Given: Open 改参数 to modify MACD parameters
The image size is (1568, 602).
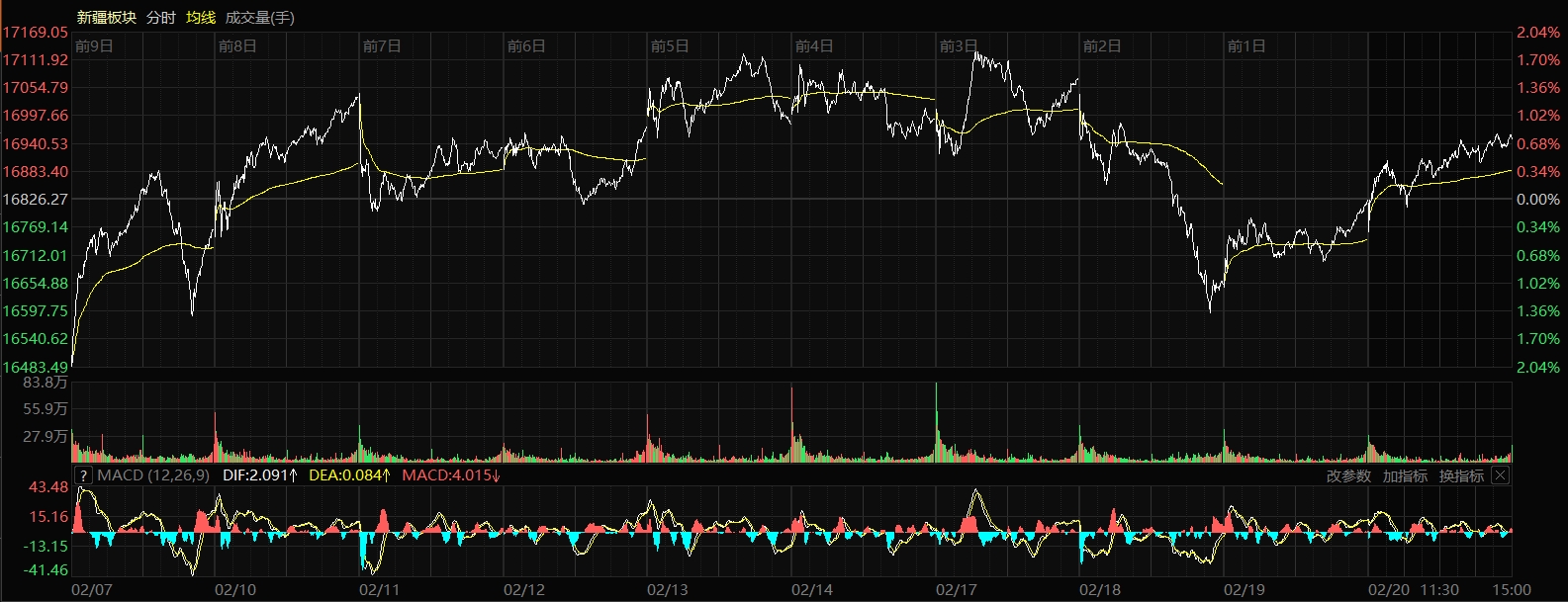Looking at the screenshot, I should point(1348,476).
